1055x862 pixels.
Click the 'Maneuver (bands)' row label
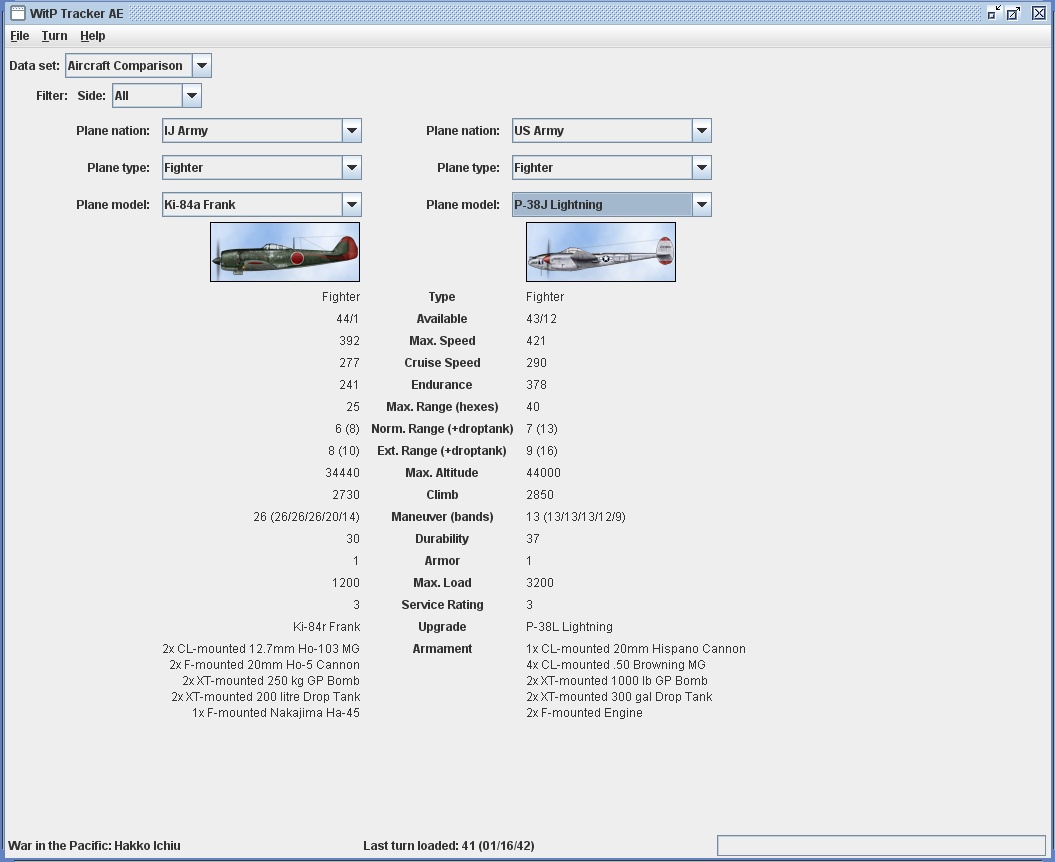pyautogui.click(x=442, y=517)
